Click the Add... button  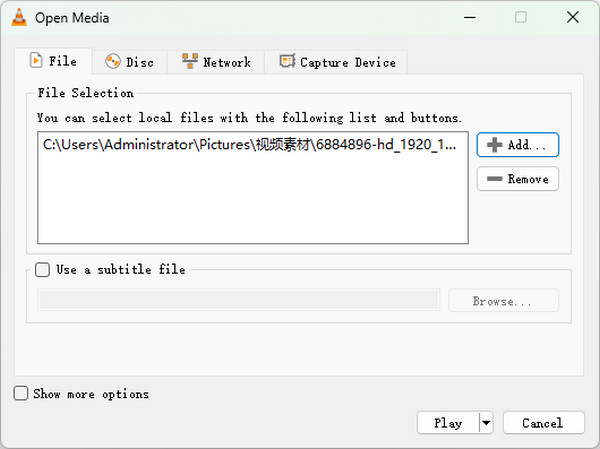tap(518, 145)
